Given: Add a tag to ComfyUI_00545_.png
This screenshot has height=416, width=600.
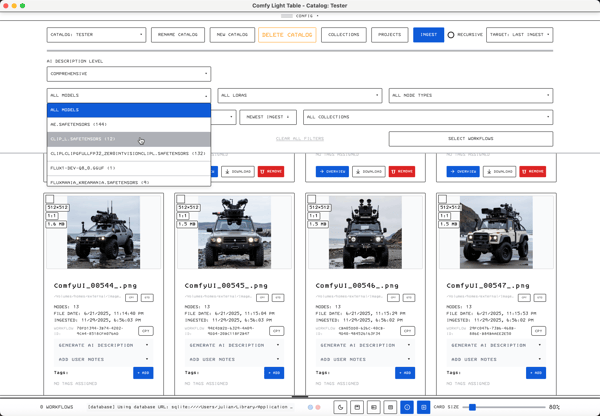Looking at the screenshot, I should 274,373.
